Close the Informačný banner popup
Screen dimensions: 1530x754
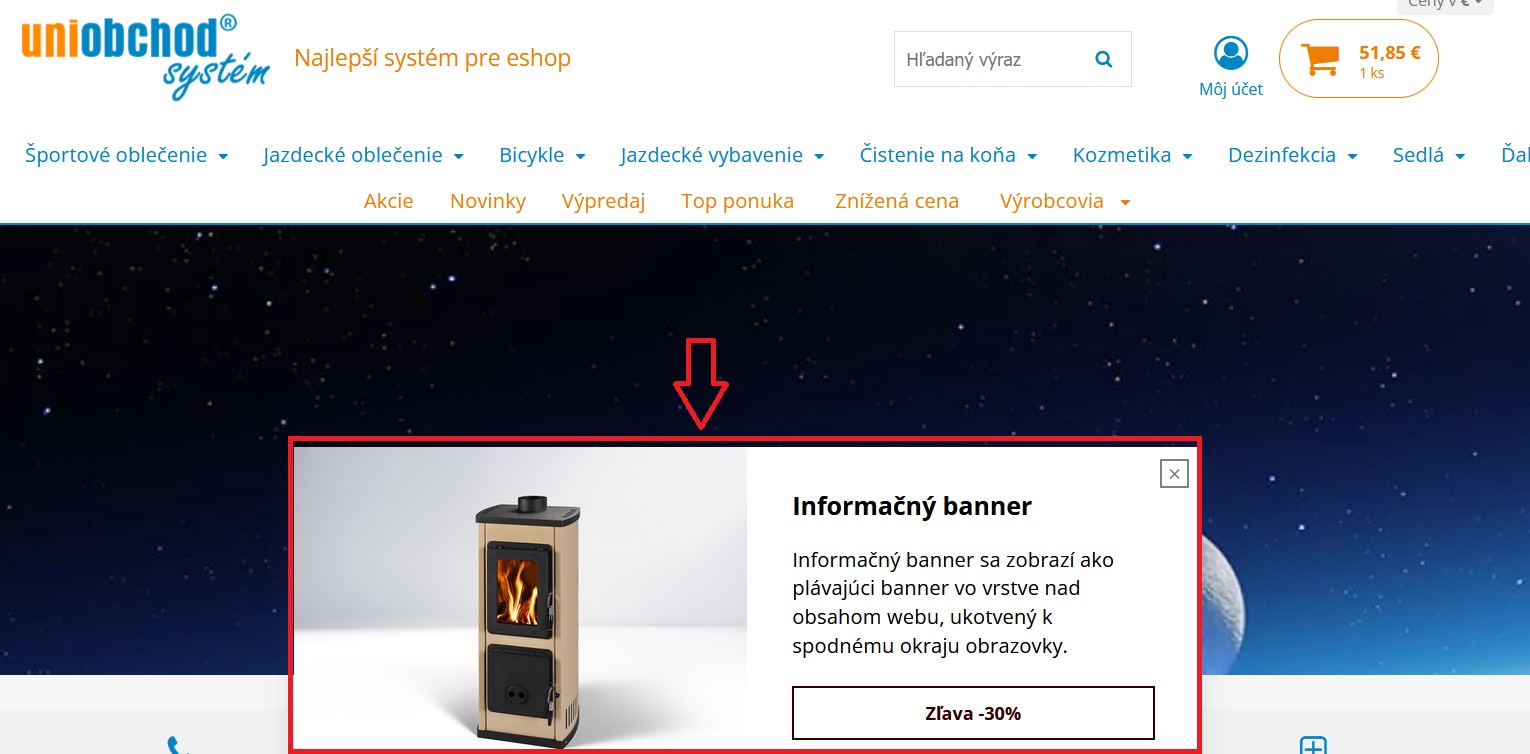[1174, 474]
